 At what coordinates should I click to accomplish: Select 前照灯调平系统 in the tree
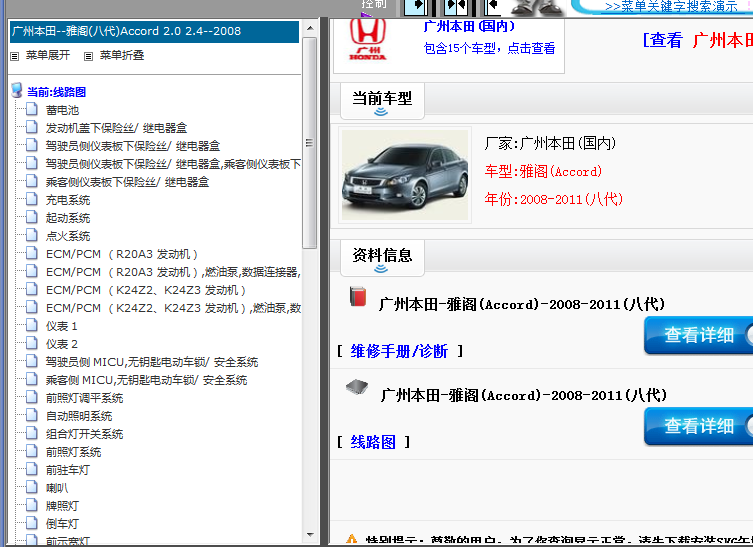84,398
